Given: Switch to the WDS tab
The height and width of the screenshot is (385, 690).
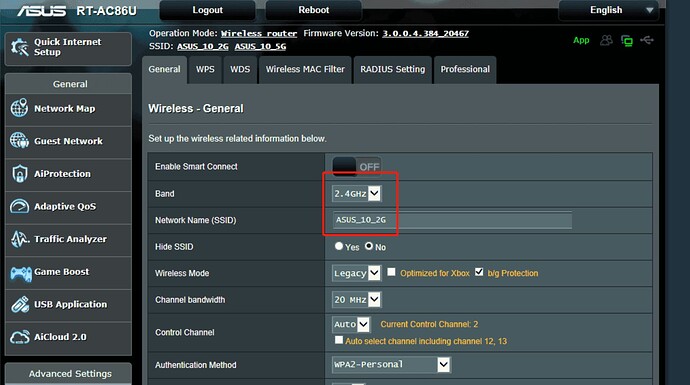Looking at the screenshot, I should (x=240, y=70).
